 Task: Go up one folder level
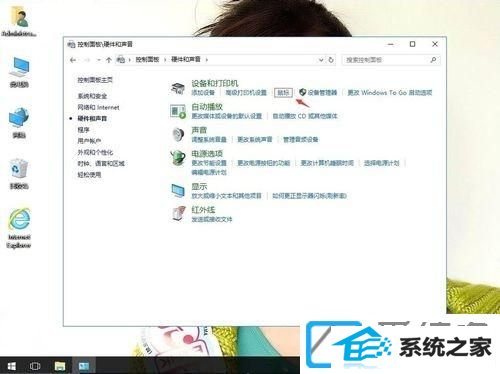108,60
